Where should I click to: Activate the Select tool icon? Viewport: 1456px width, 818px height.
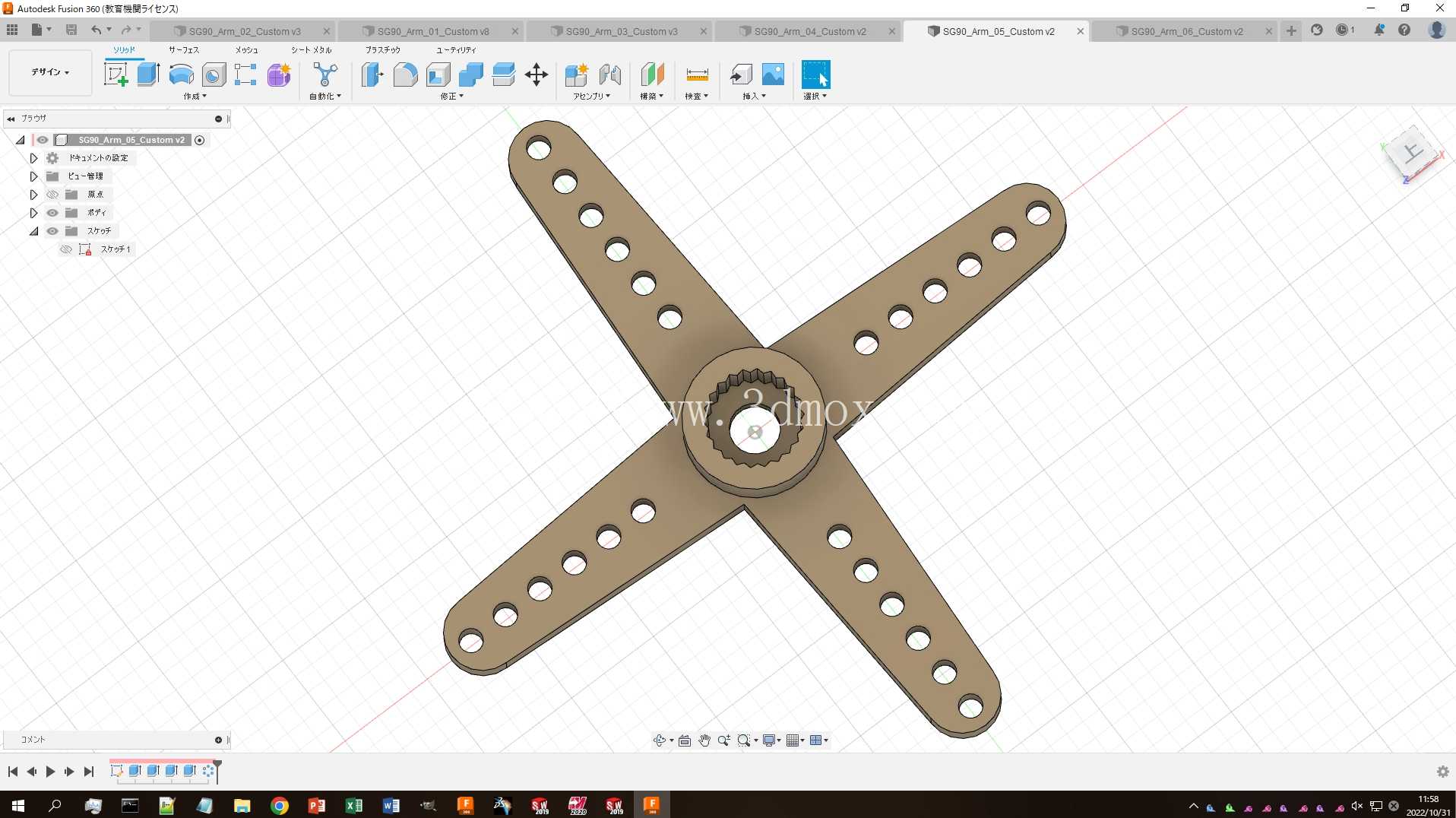tap(815, 75)
